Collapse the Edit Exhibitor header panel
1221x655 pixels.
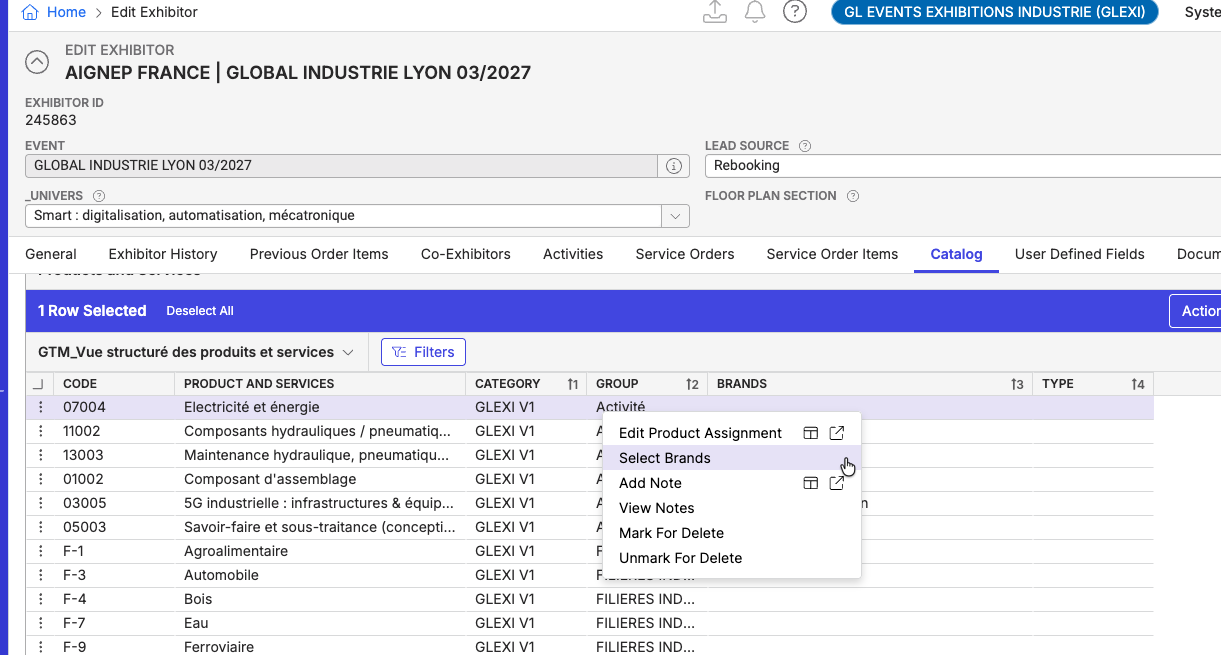pyautogui.click(x=37, y=62)
